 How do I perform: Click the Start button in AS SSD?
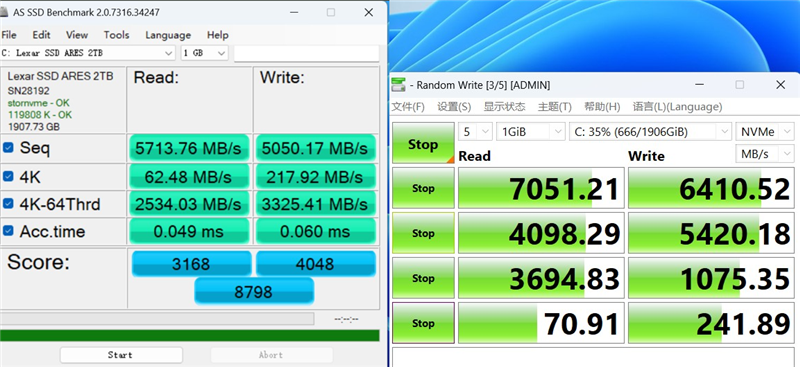pyautogui.click(x=121, y=355)
